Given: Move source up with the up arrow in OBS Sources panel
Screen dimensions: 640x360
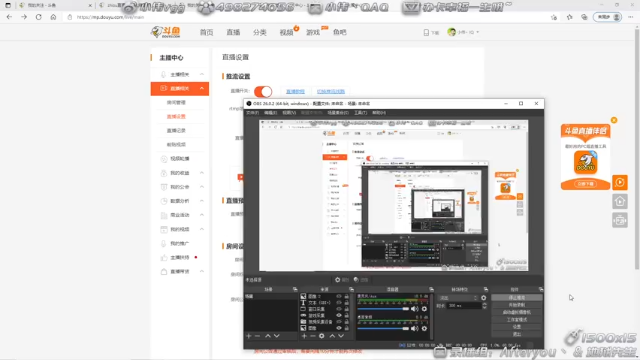Looking at the screenshot, I should click(x=332, y=336).
